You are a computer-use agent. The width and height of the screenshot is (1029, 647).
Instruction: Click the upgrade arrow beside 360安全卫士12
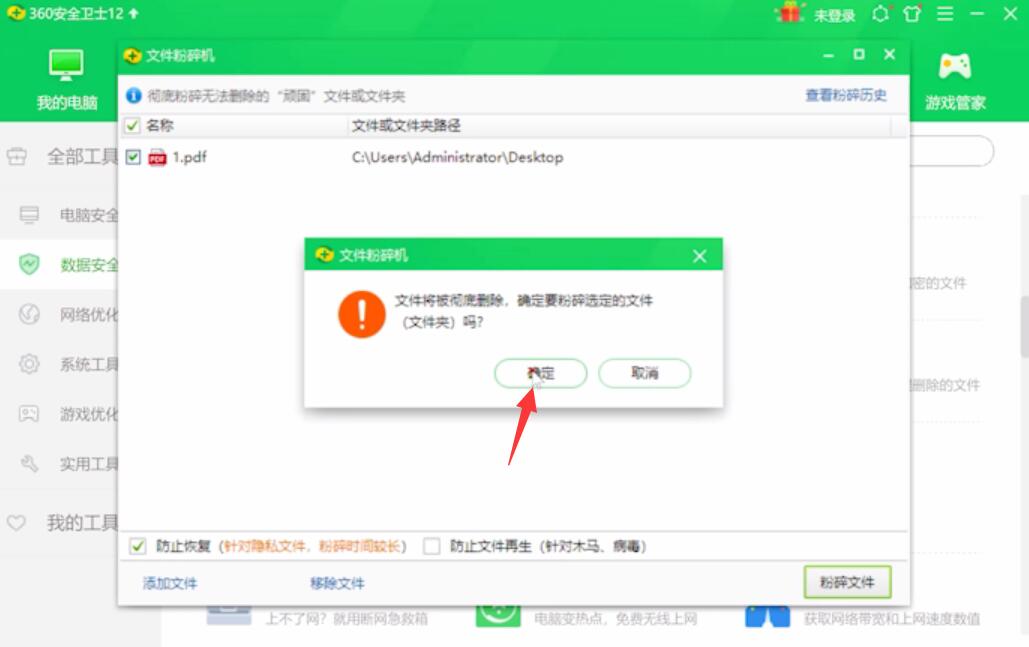(133, 13)
